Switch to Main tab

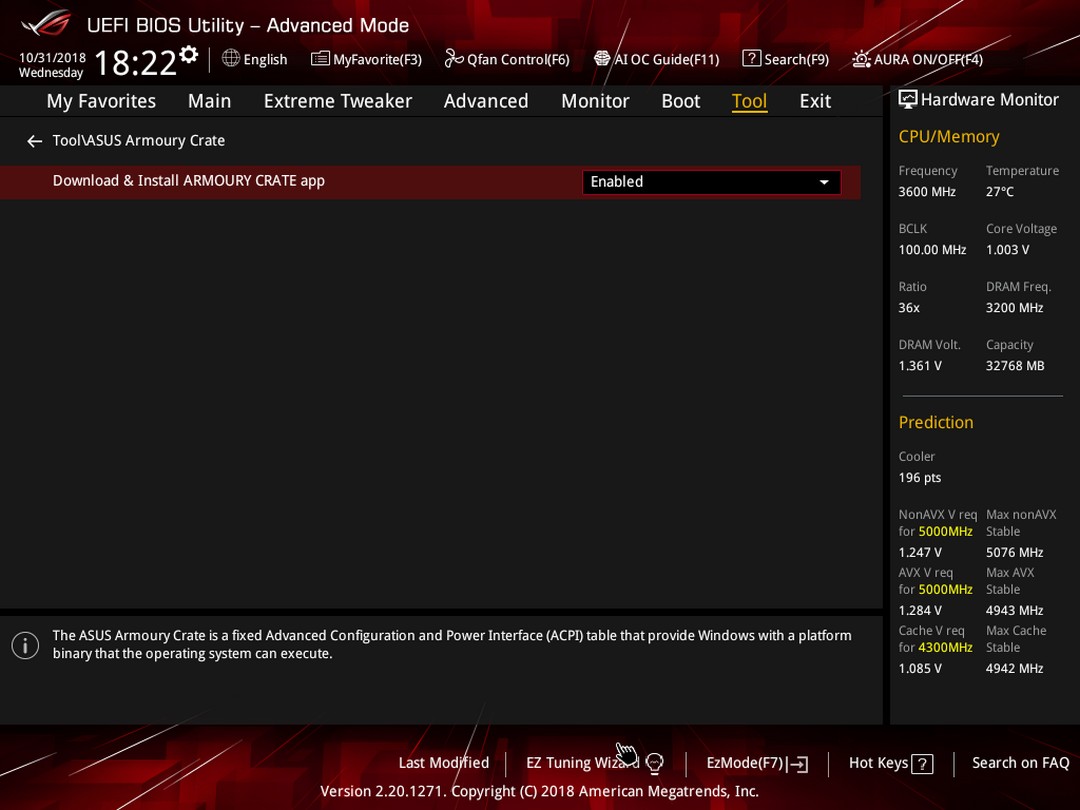point(209,101)
